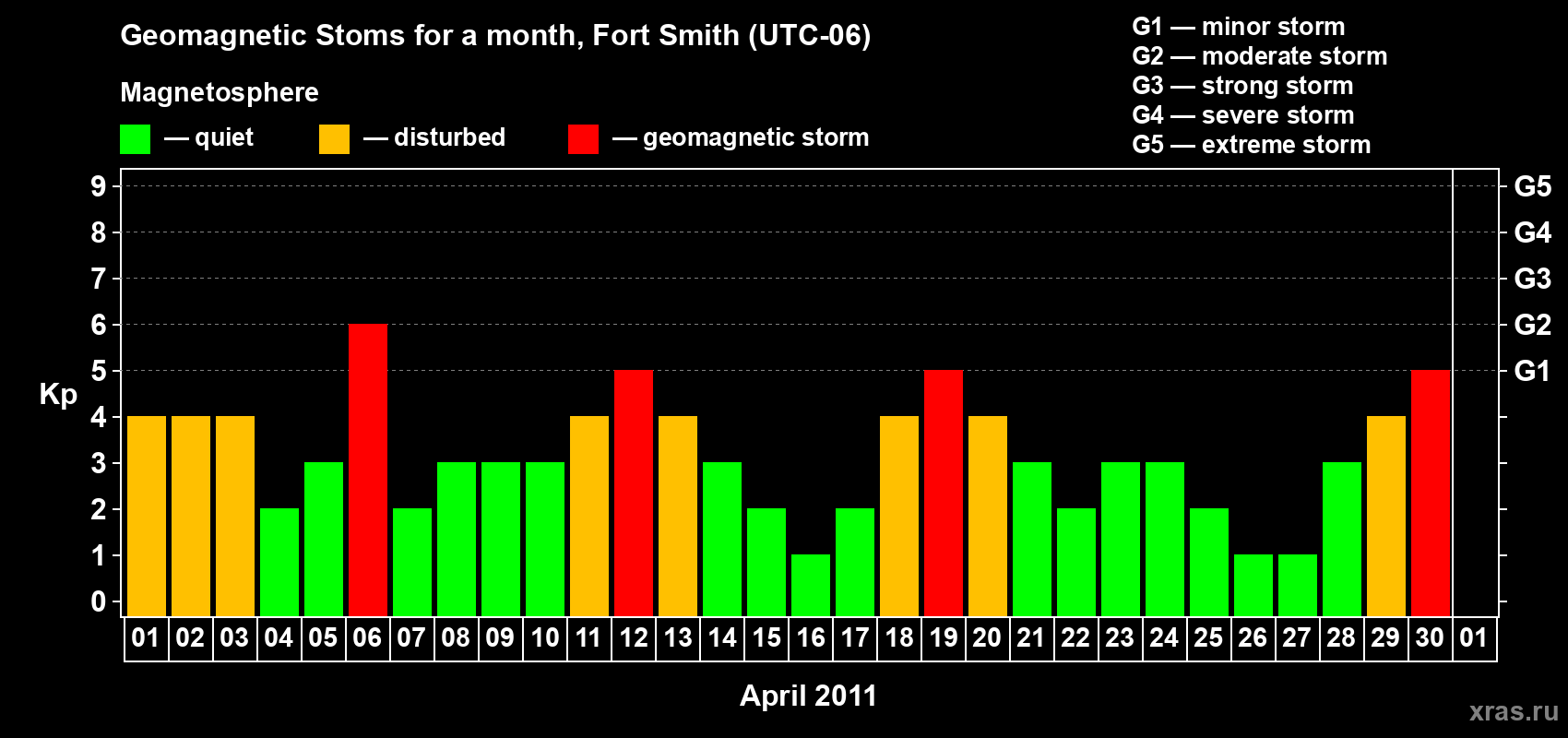Image resolution: width=1568 pixels, height=738 pixels.
Task: Click the orange bar for April 01
Action: click(x=147, y=517)
